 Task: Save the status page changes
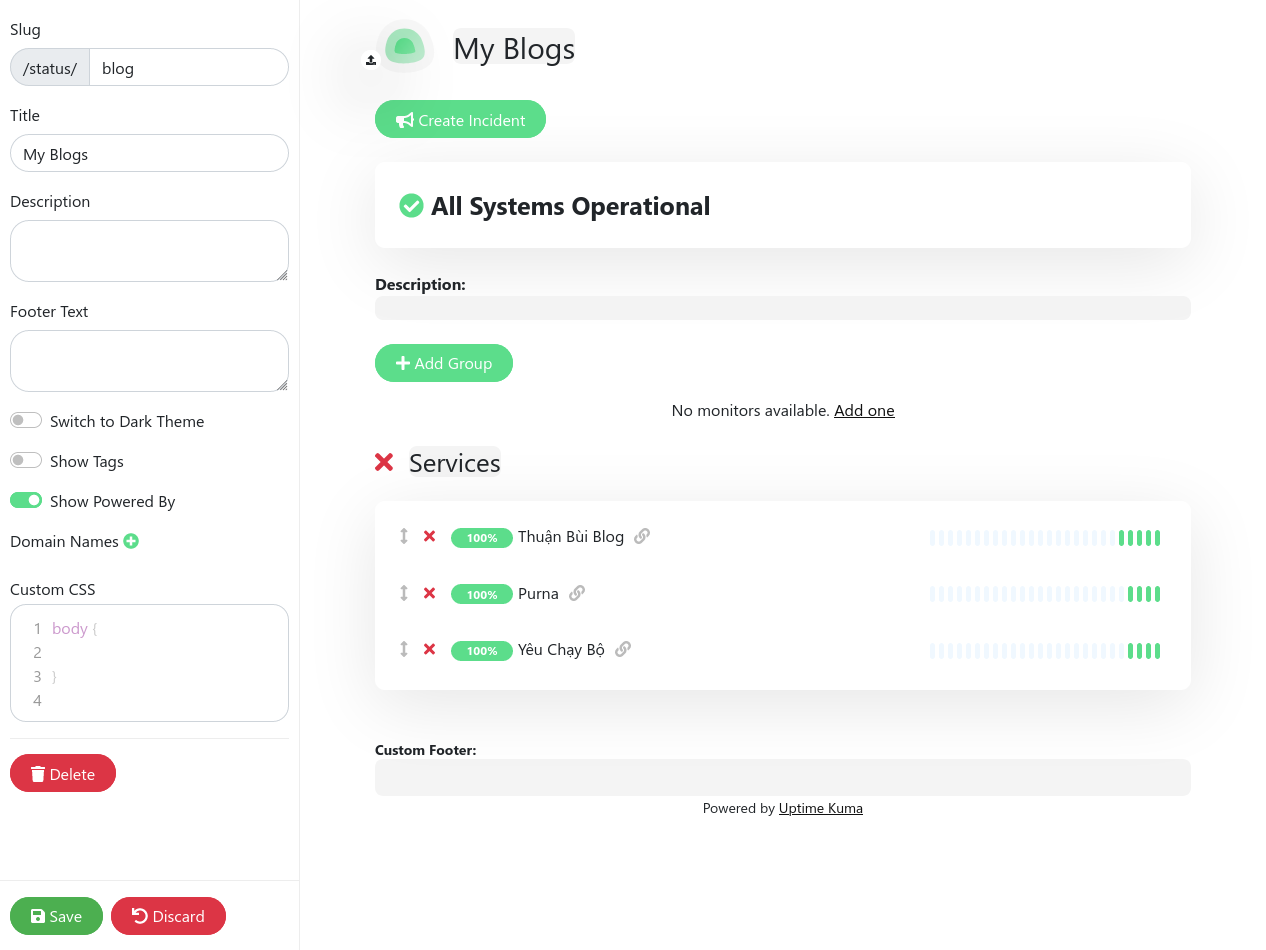click(56, 916)
